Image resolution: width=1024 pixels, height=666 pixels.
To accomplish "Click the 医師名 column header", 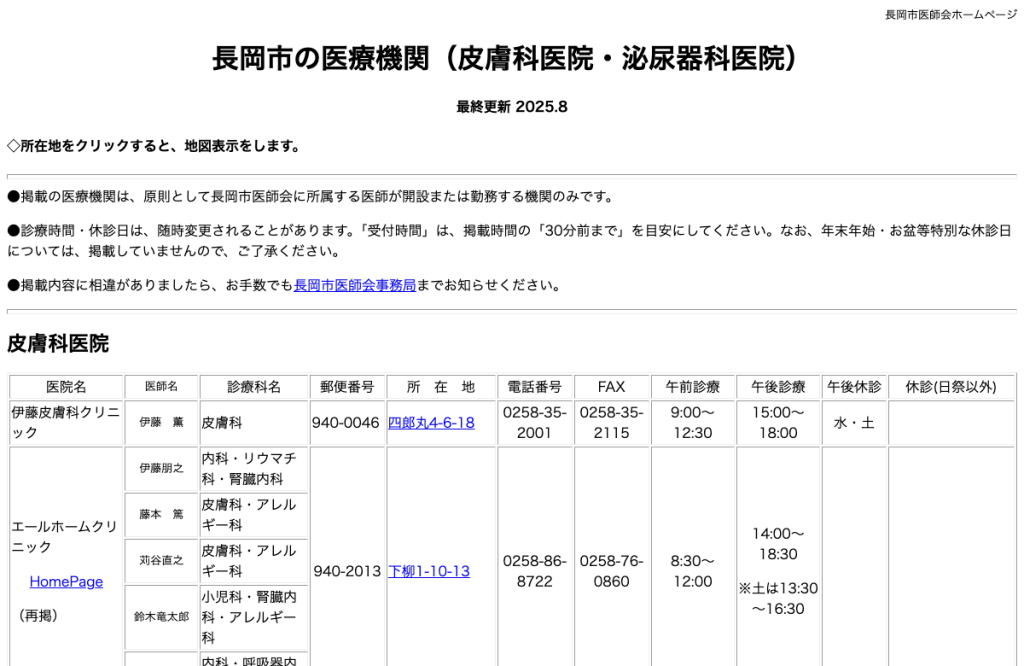I will (161, 387).
